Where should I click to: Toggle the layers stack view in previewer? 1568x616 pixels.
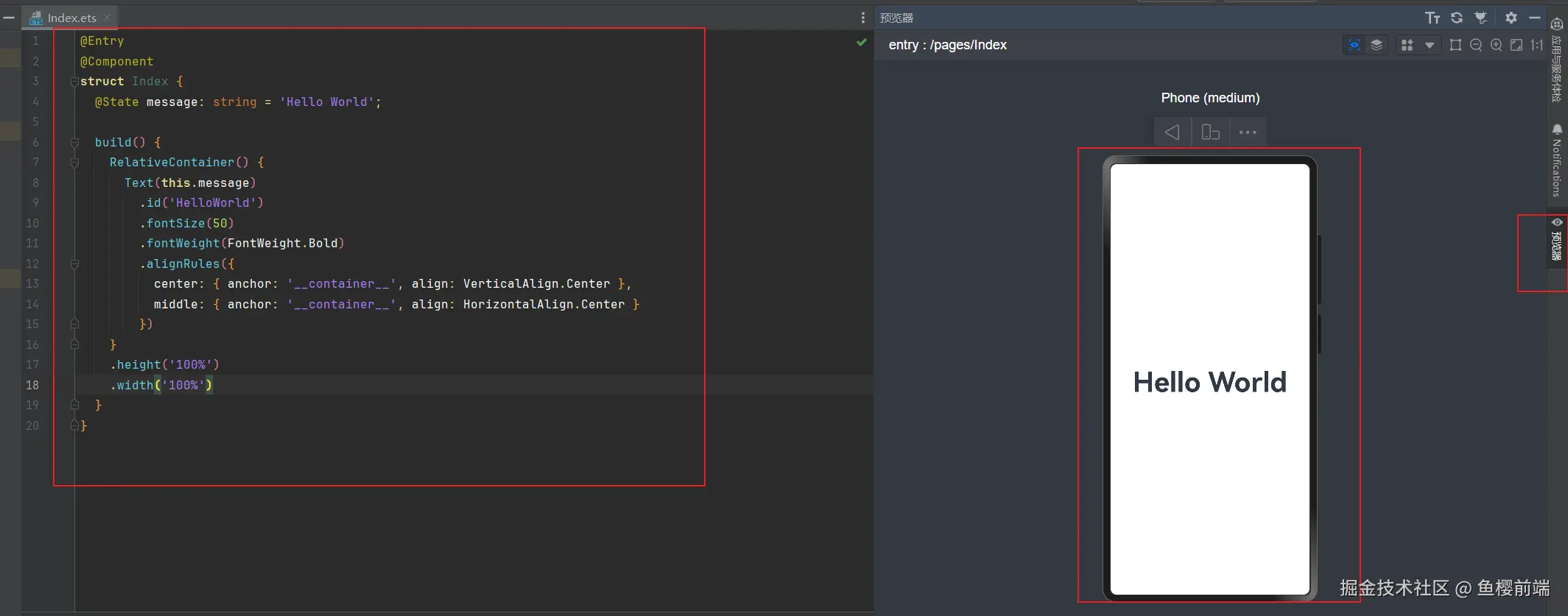1377,45
